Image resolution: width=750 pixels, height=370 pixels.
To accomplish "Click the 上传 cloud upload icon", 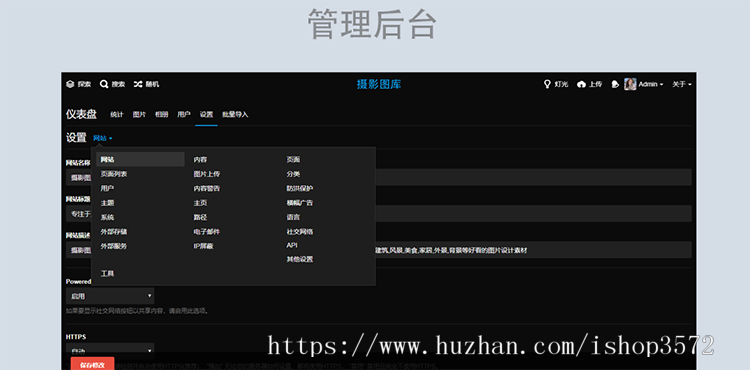I will tap(581, 85).
